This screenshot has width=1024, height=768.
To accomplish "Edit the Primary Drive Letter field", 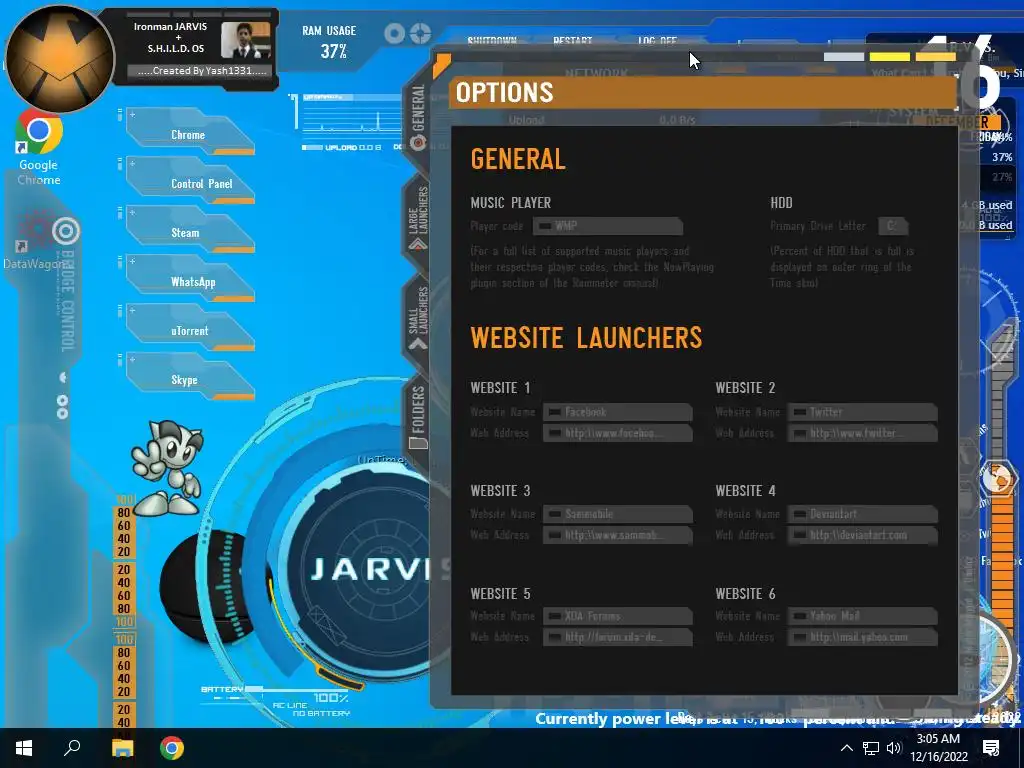I will tap(892, 226).
